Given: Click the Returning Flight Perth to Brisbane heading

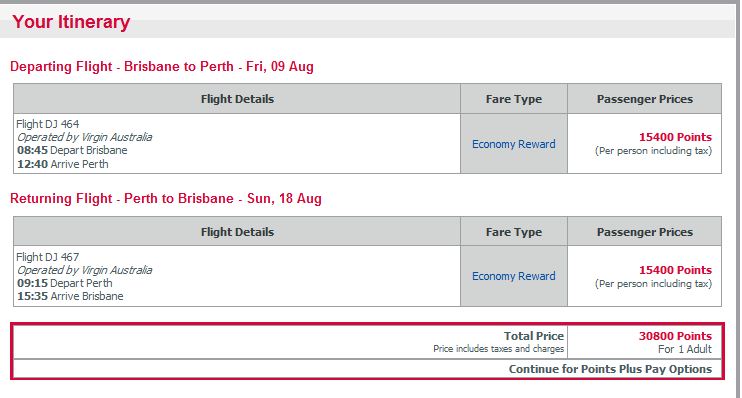Looking at the screenshot, I should pyautogui.click(x=166, y=198).
